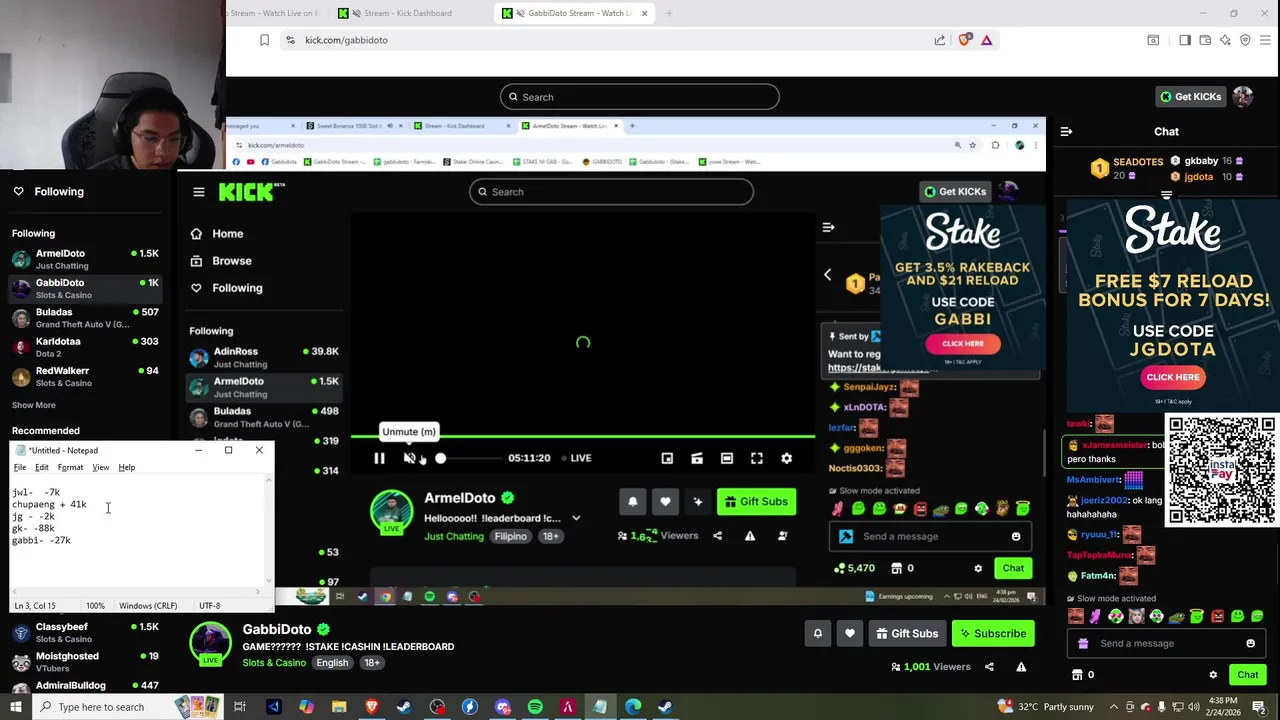1280x720 pixels.
Task: Select AdinRoss in inner following list
Action: [x=265, y=357]
